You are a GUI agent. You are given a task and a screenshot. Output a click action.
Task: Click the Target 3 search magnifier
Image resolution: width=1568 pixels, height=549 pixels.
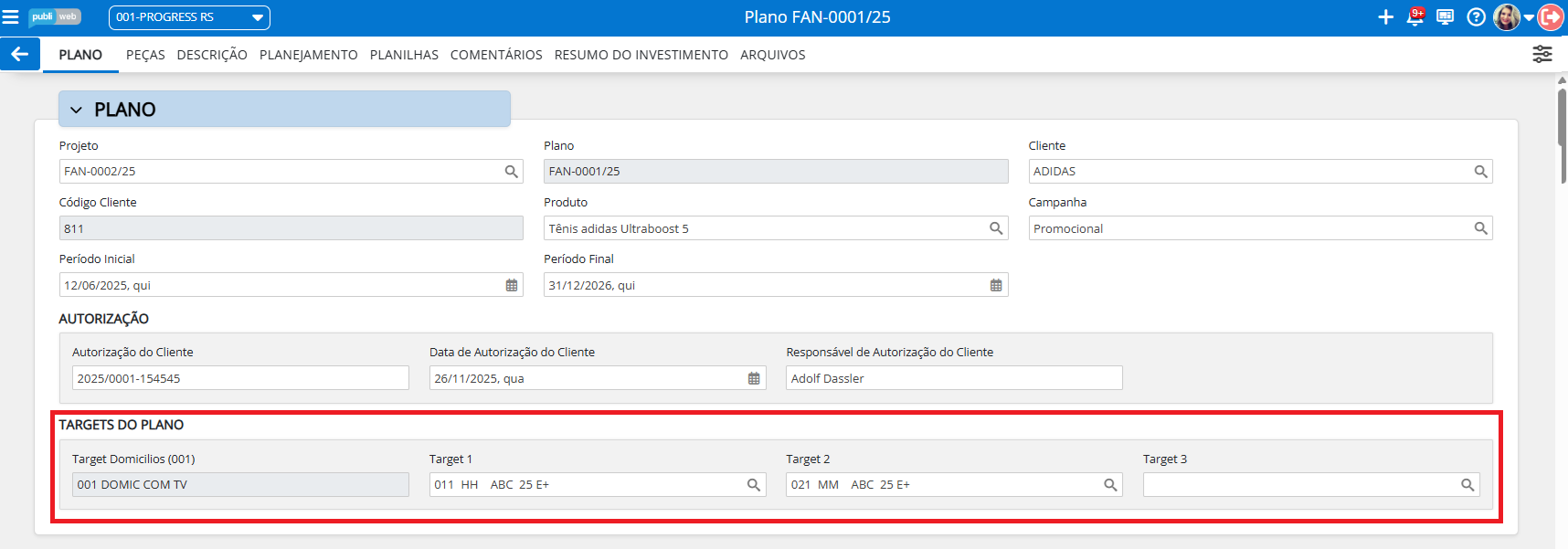pos(1467,485)
